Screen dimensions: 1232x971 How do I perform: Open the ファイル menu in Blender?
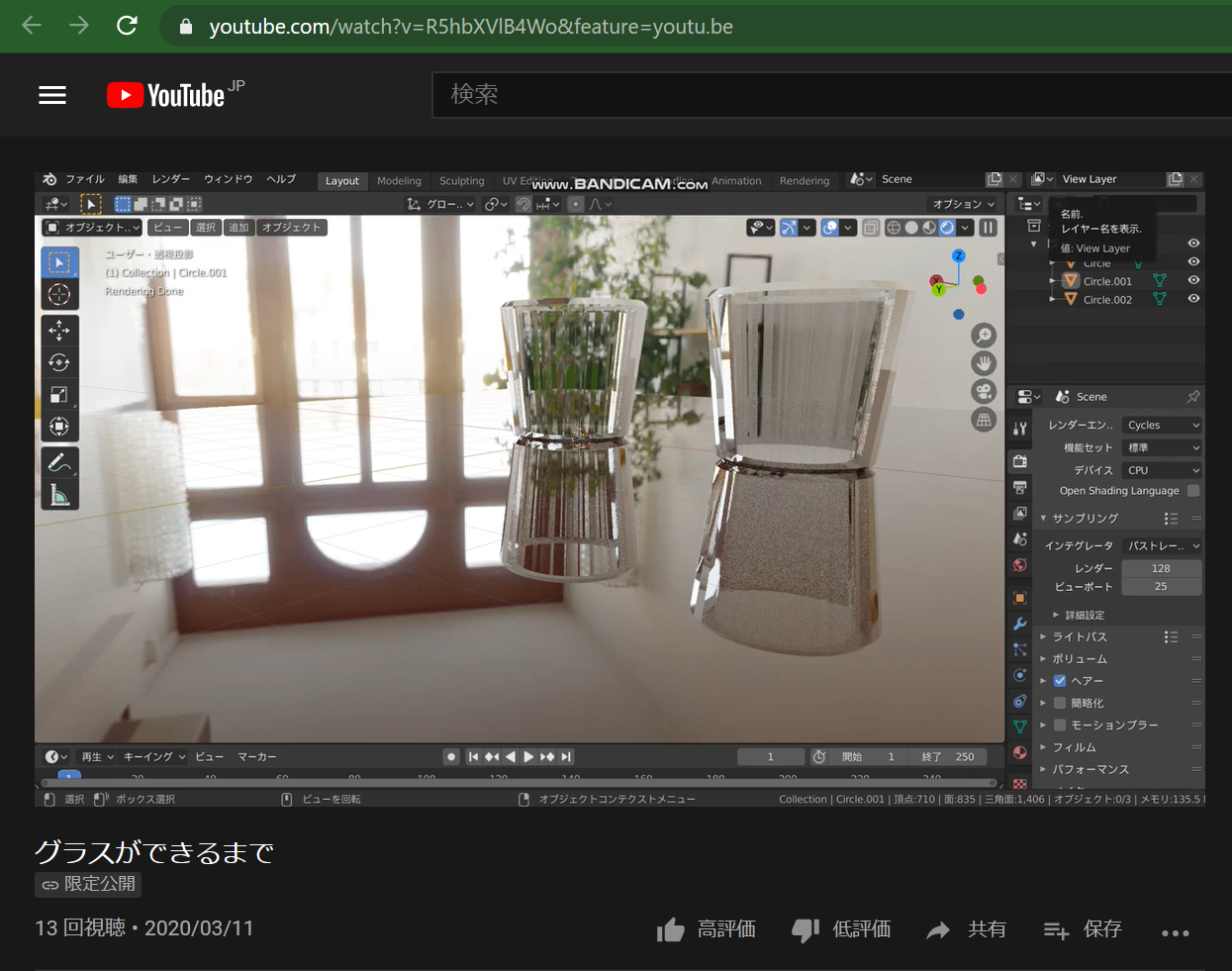pos(85,179)
